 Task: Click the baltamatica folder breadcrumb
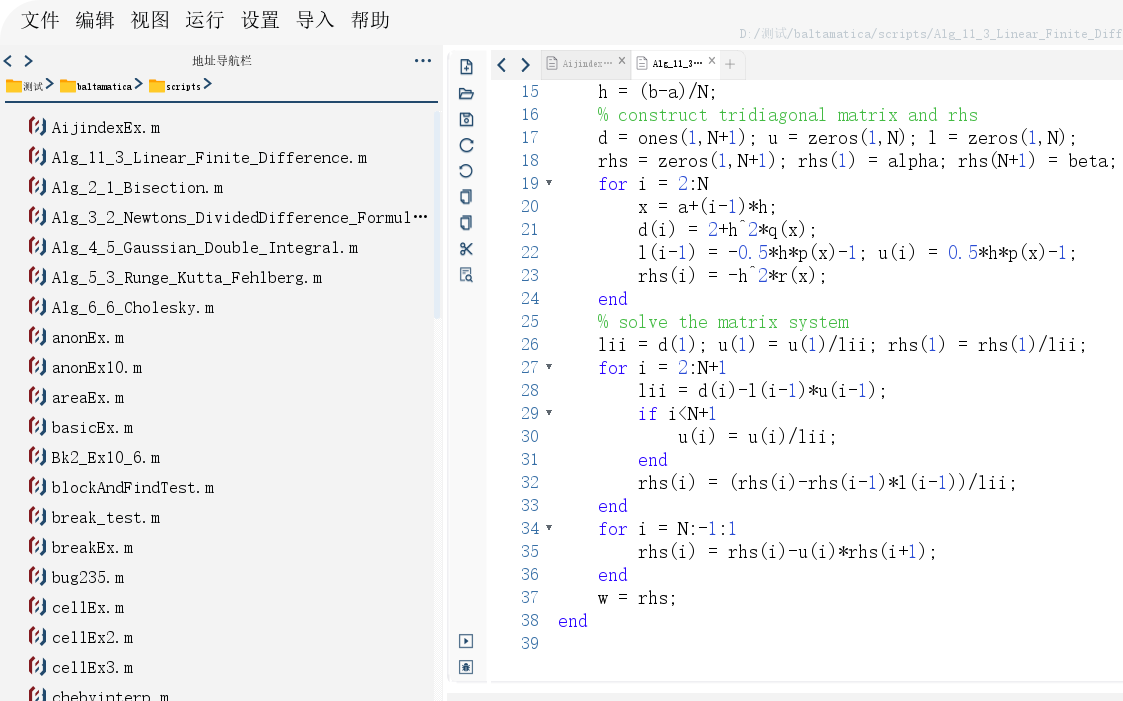tap(96, 86)
